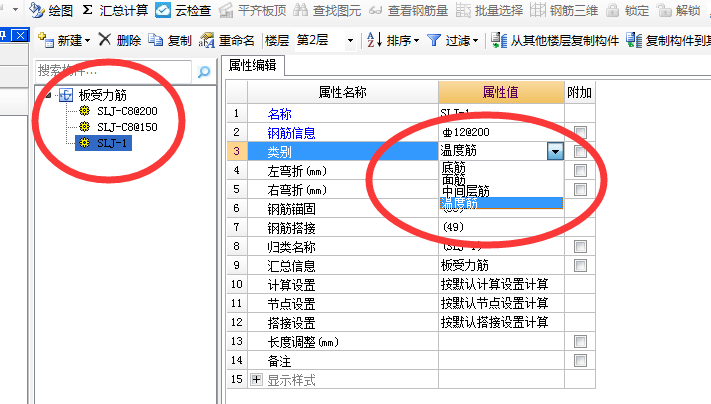
Task: Pin the left panel
Action: click(x=3, y=35)
